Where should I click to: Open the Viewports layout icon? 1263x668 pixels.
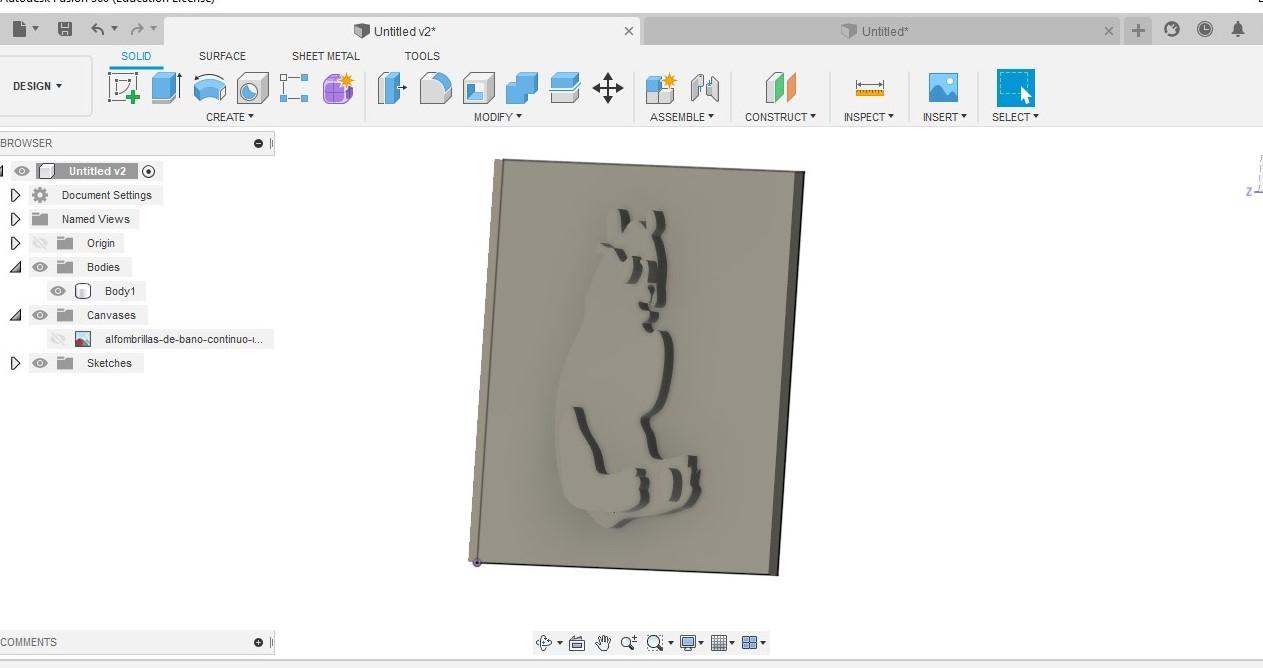pos(749,643)
